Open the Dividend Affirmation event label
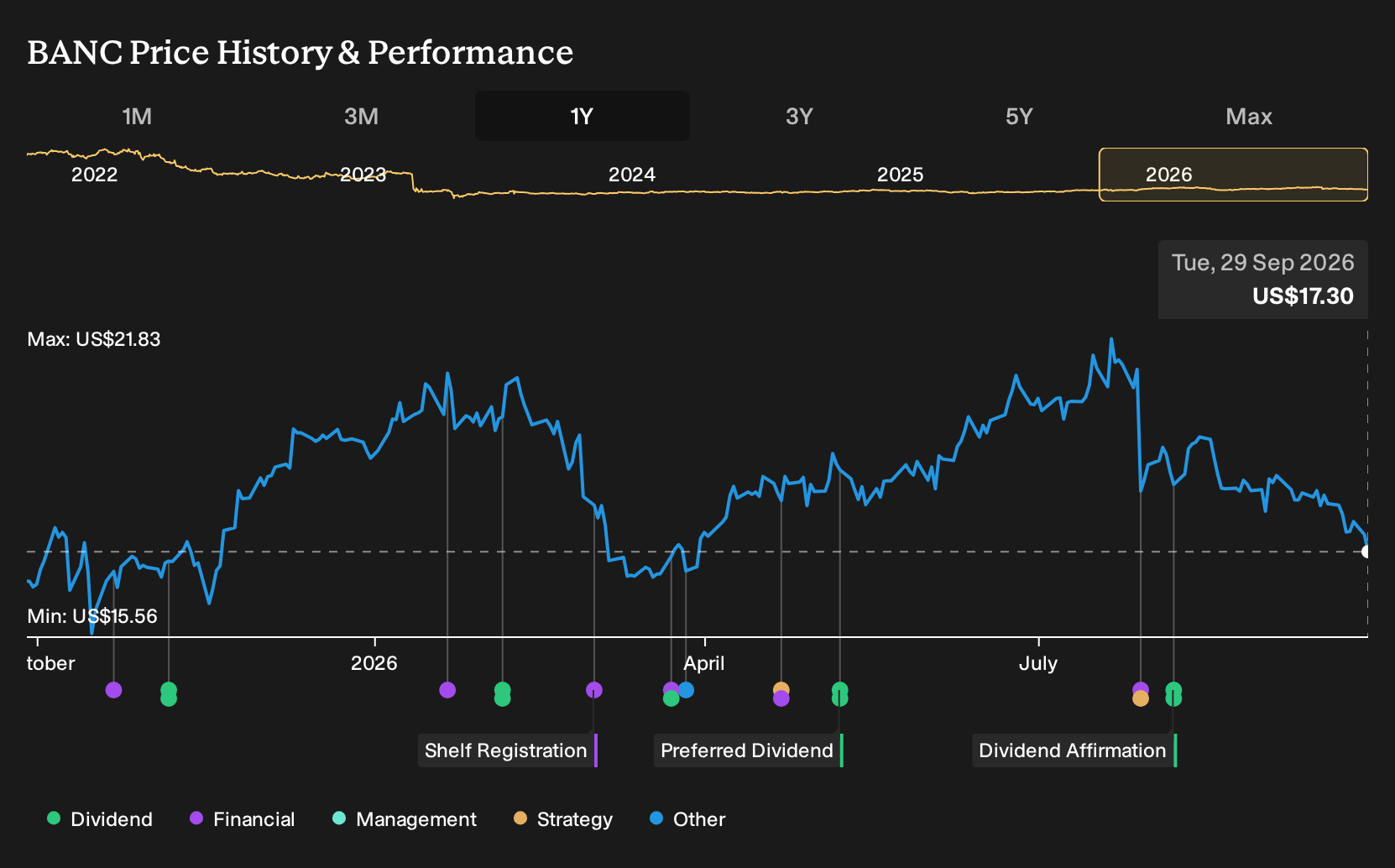This screenshot has width=1395, height=868. point(1075,750)
